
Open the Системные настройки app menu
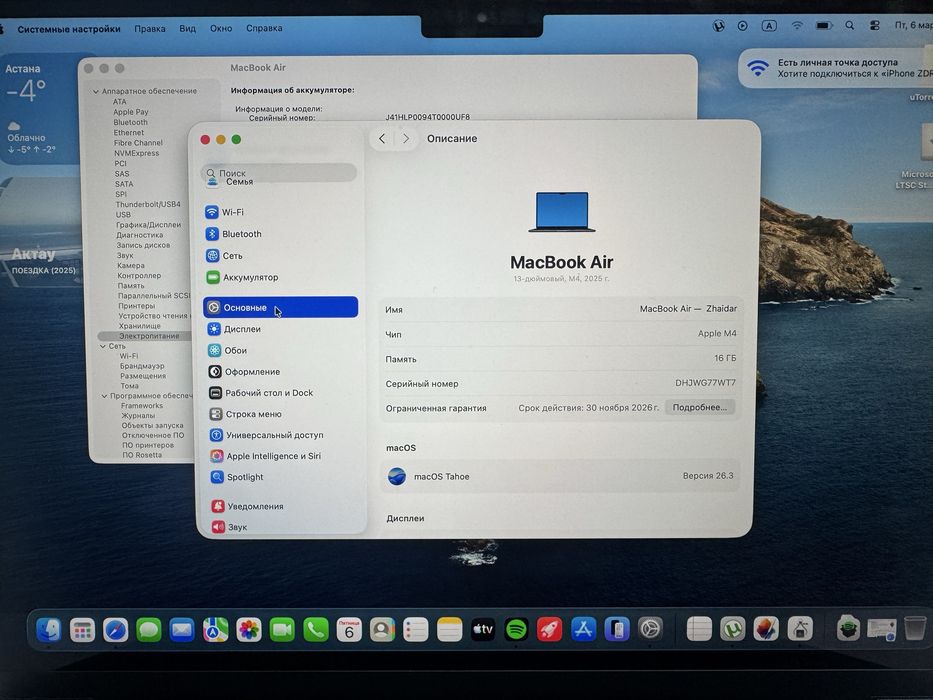point(68,29)
